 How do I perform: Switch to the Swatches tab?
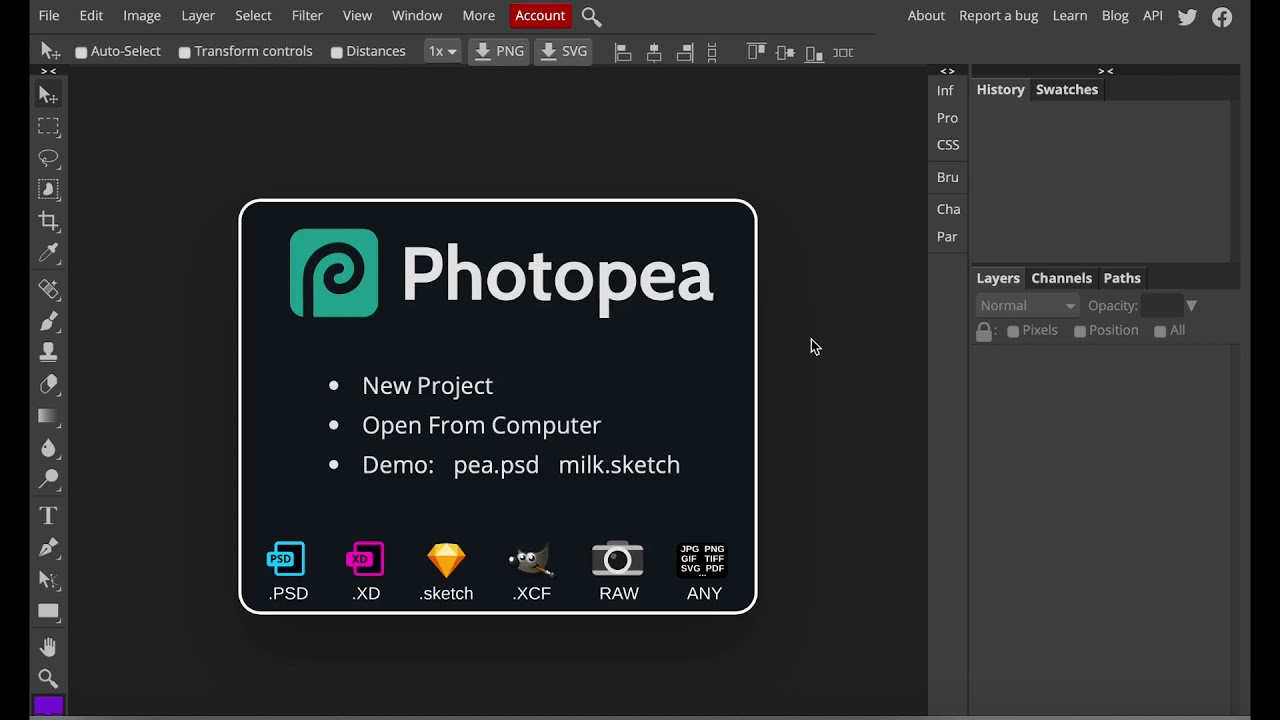[x=1067, y=90]
